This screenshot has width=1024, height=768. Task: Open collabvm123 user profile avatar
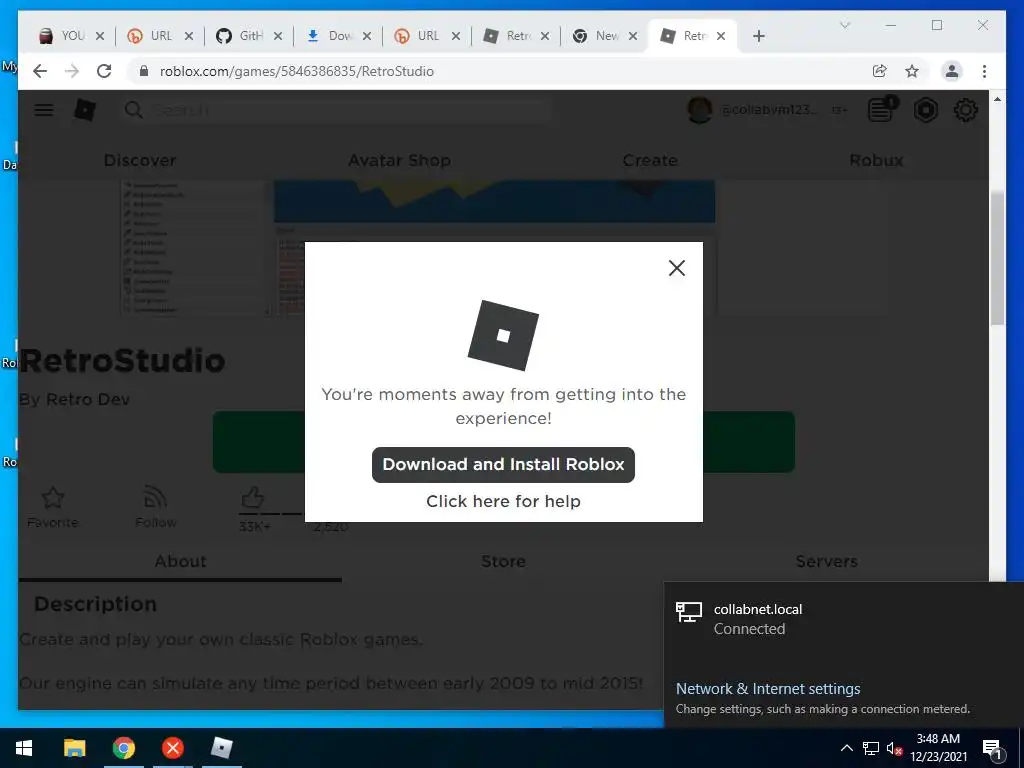pos(699,110)
